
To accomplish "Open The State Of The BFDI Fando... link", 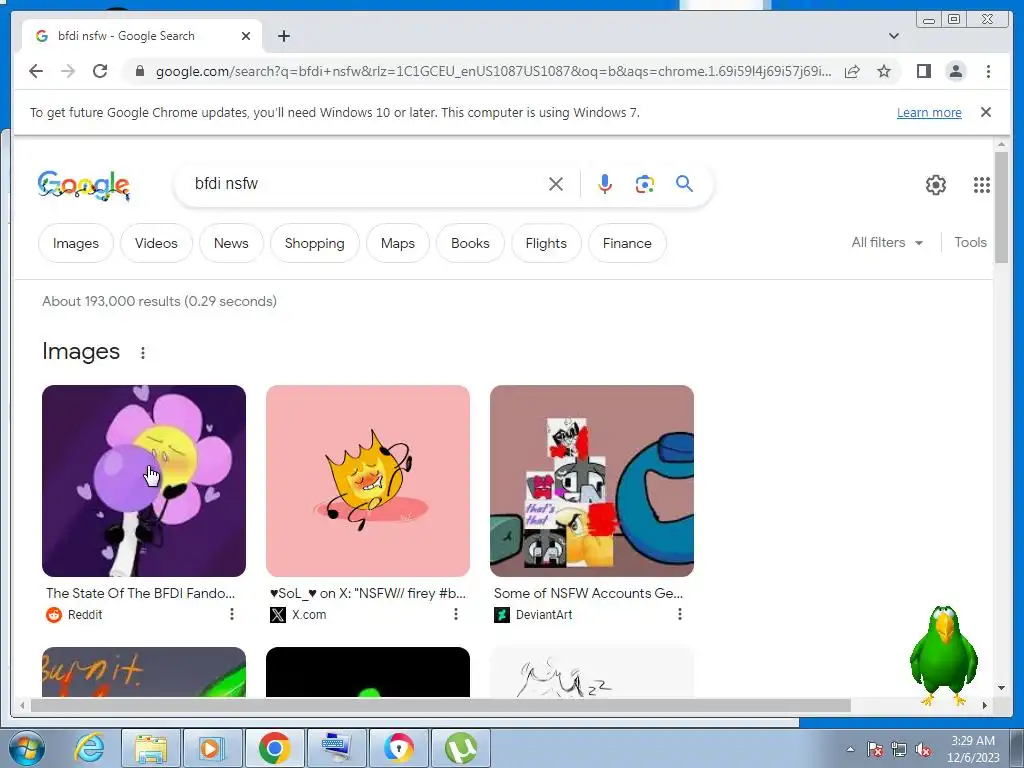I will click(x=140, y=593).
